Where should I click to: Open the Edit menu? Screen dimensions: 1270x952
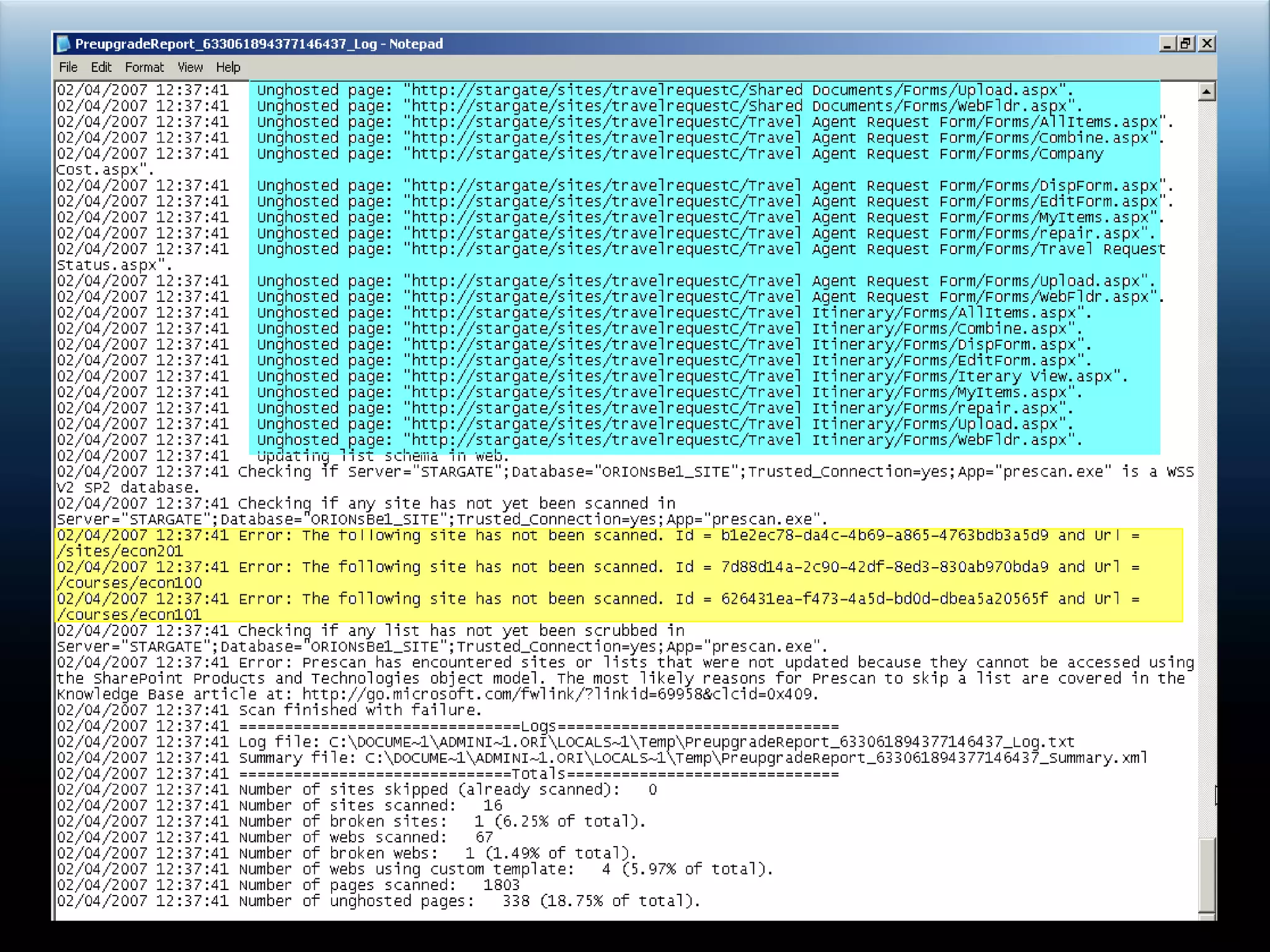(x=101, y=68)
